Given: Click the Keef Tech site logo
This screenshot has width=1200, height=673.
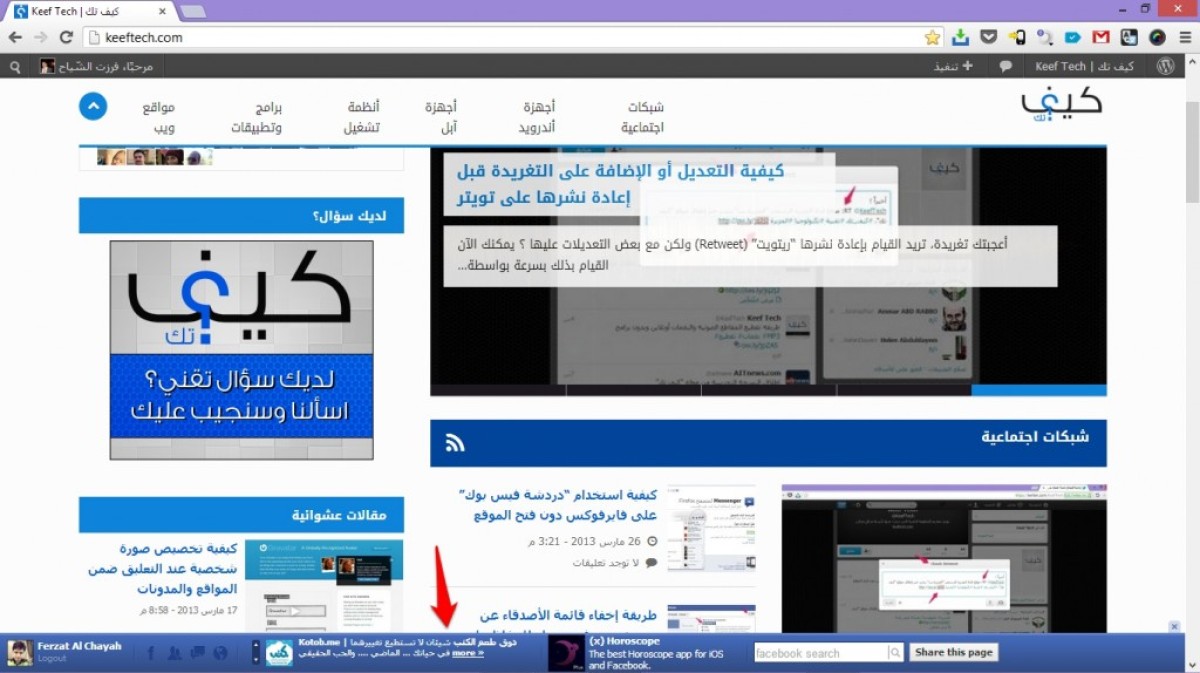Looking at the screenshot, I should (1062, 105).
